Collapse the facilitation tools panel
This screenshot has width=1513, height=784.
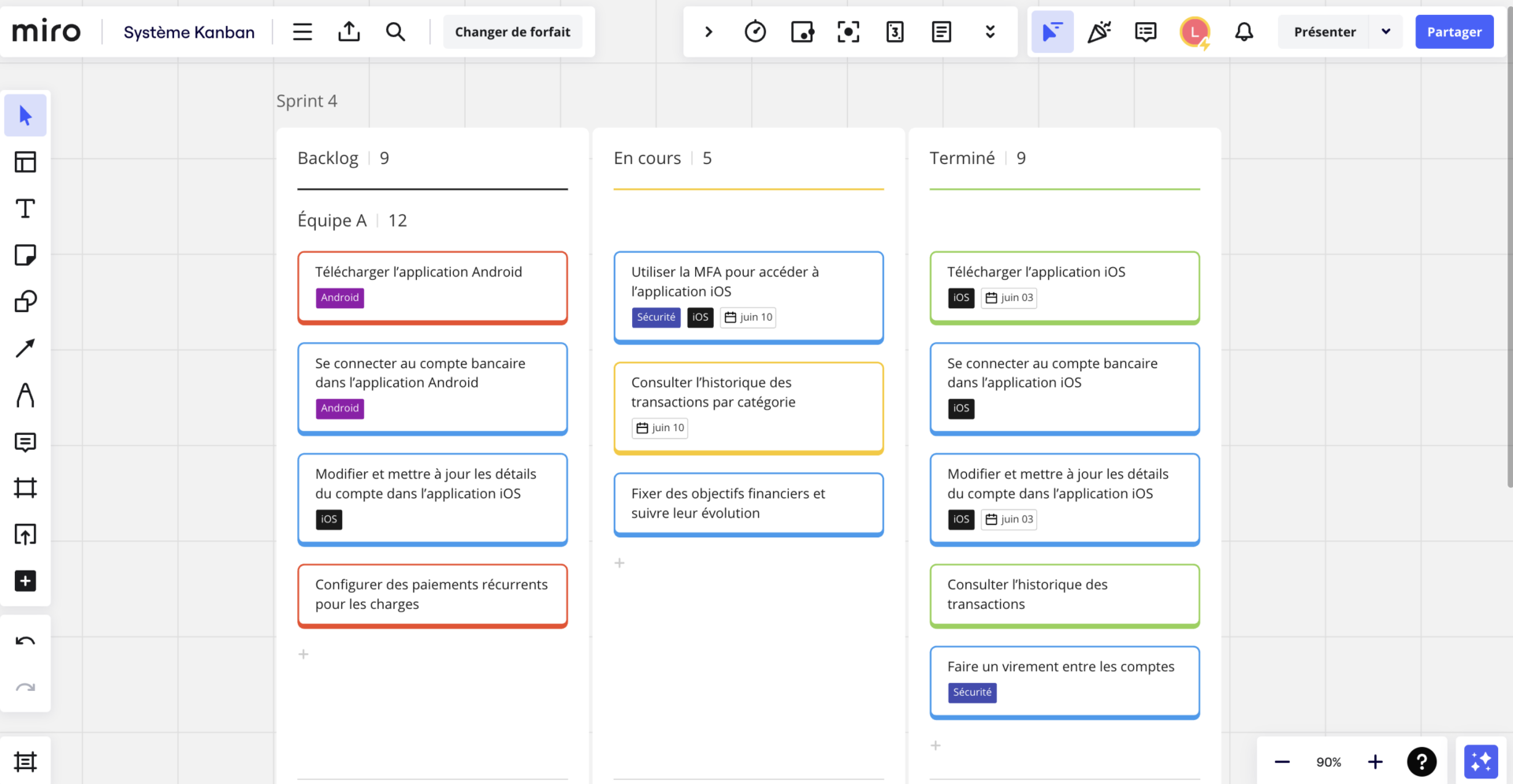[x=708, y=32]
